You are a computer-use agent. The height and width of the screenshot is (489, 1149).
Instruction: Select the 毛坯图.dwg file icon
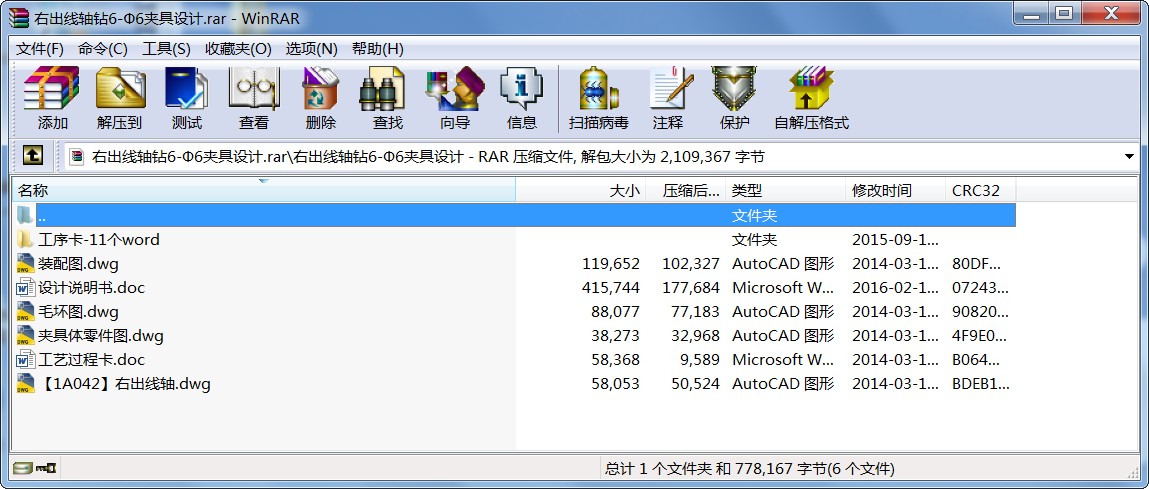[26, 312]
